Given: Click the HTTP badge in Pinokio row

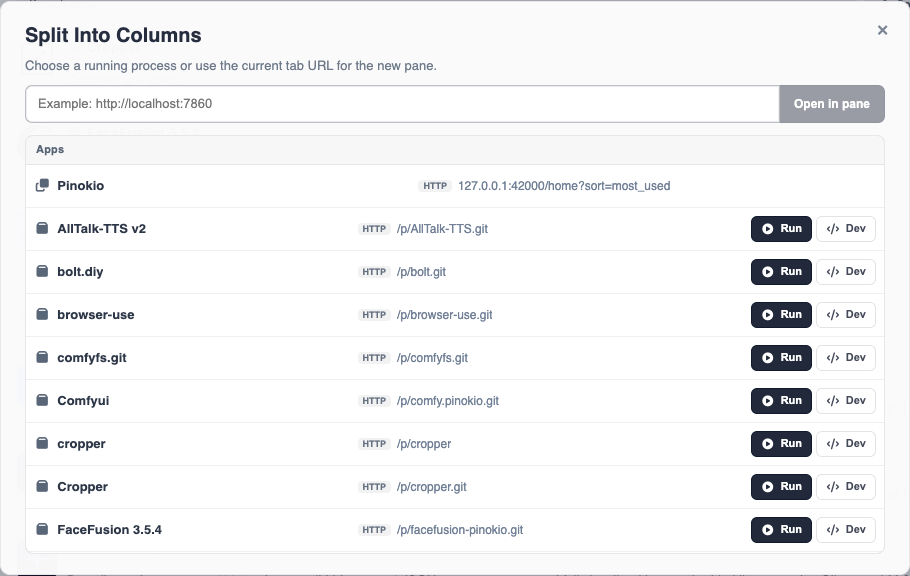Looking at the screenshot, I should pyautogui.click(x=435, y=186).
